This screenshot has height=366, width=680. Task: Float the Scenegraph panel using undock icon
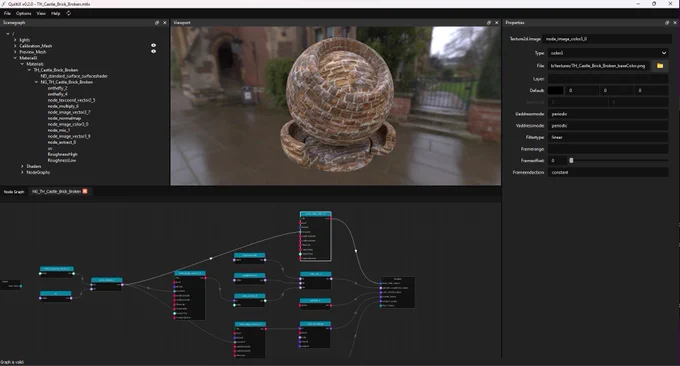pos(157,23)
